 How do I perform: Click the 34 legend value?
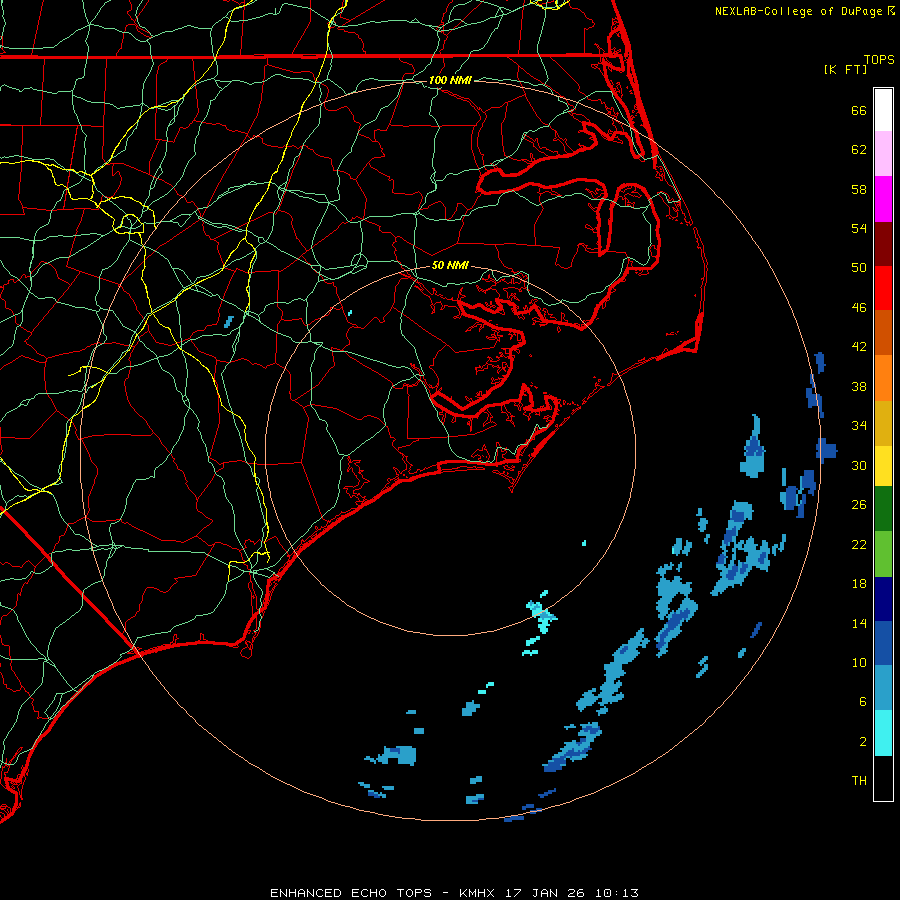point(859,426)
